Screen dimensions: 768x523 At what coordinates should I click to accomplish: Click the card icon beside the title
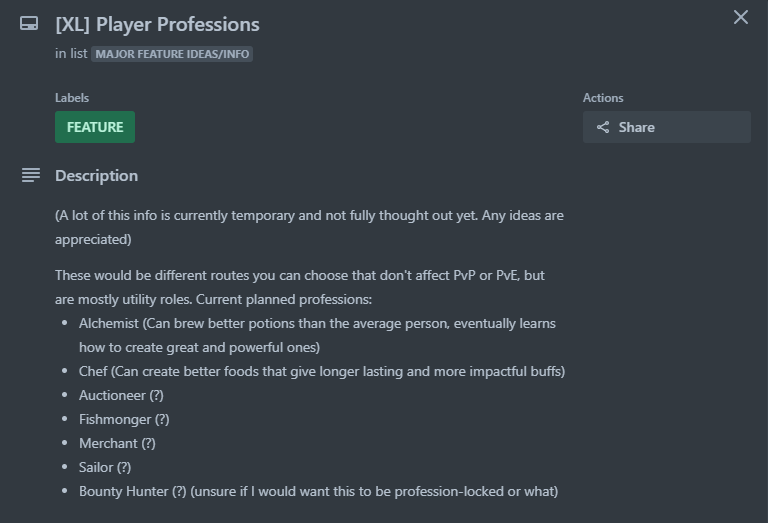coord(29,24)
